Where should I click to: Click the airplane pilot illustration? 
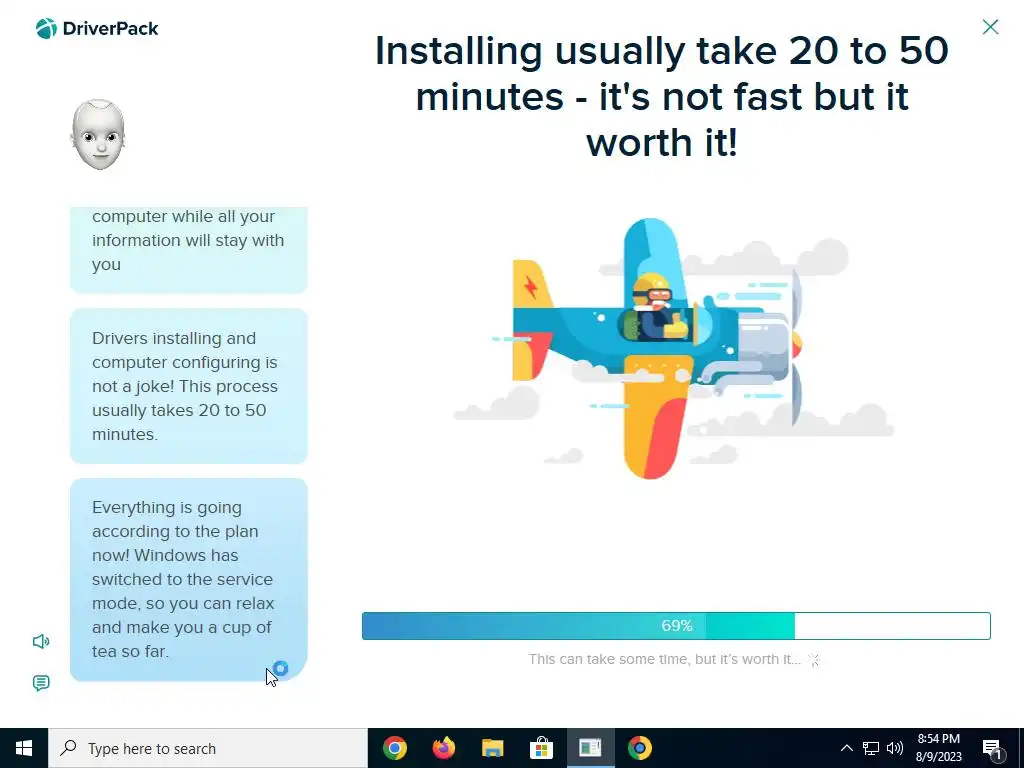pos(660,348)
